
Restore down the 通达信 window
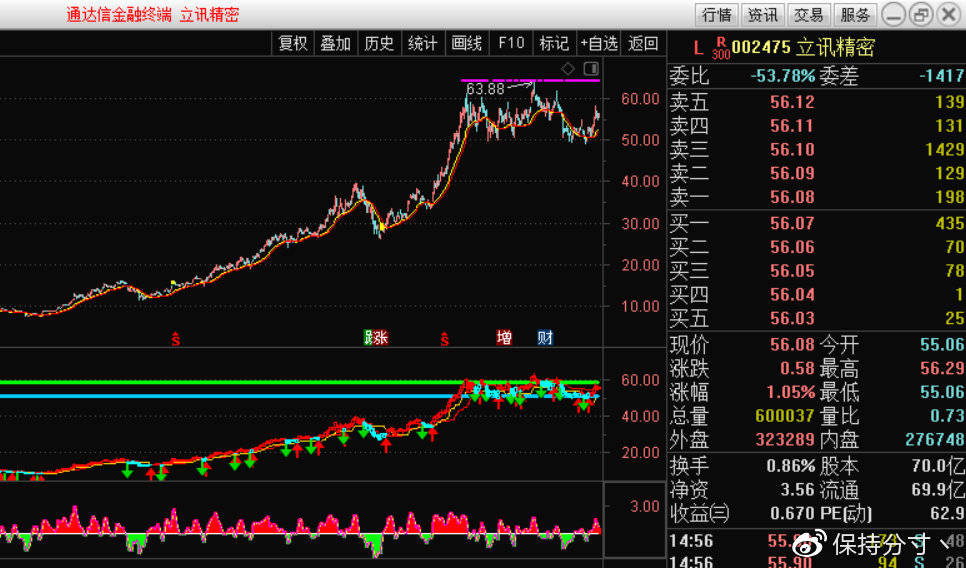[922, 15]
